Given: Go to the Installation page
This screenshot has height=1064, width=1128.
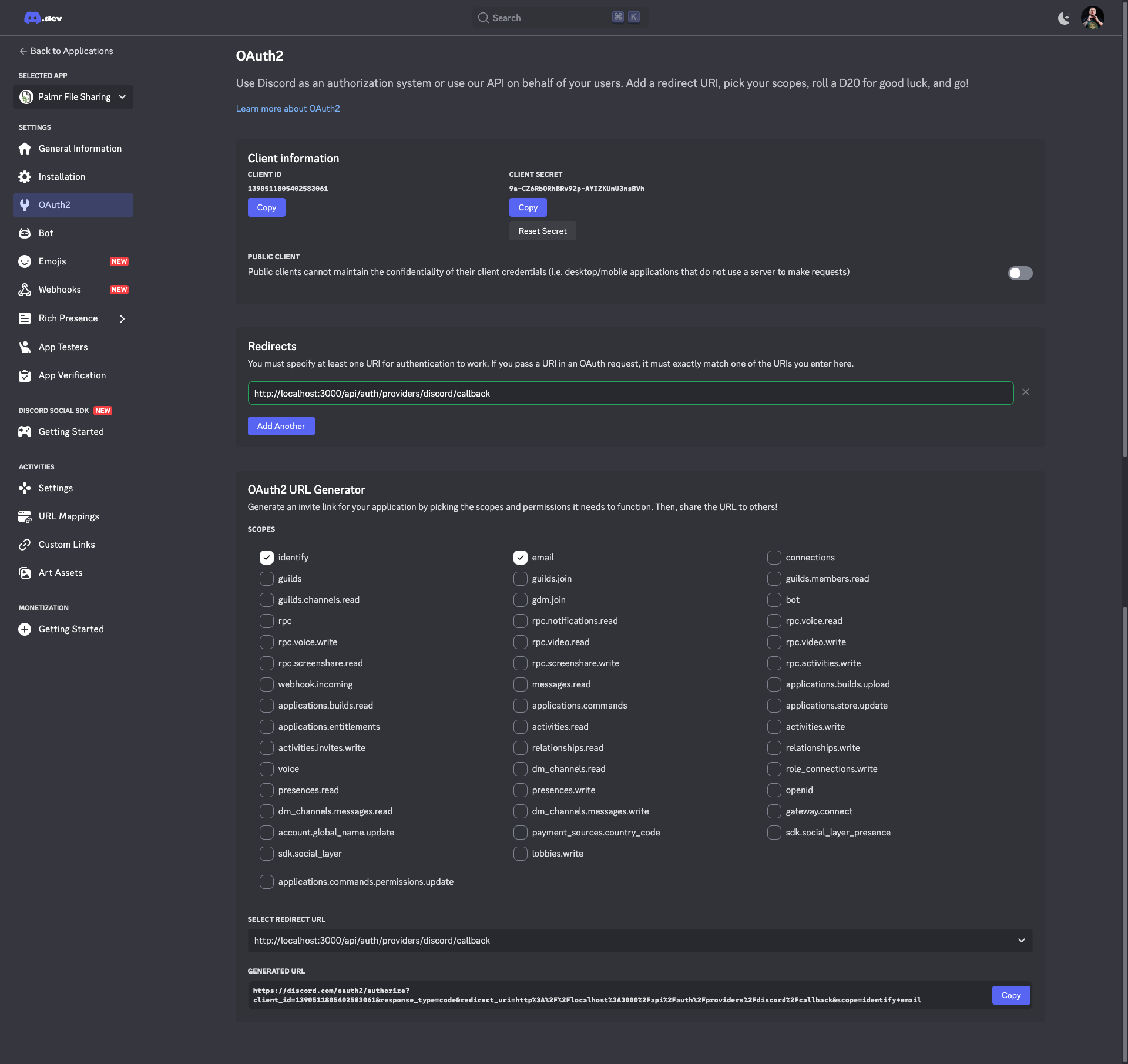Looking at the screenshot, I should (73, 177).
